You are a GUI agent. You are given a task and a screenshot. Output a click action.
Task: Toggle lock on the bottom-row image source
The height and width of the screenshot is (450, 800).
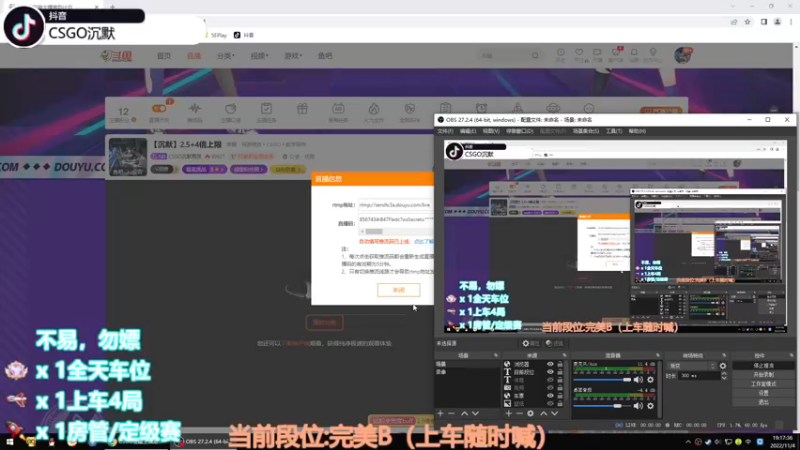(560, 404)
